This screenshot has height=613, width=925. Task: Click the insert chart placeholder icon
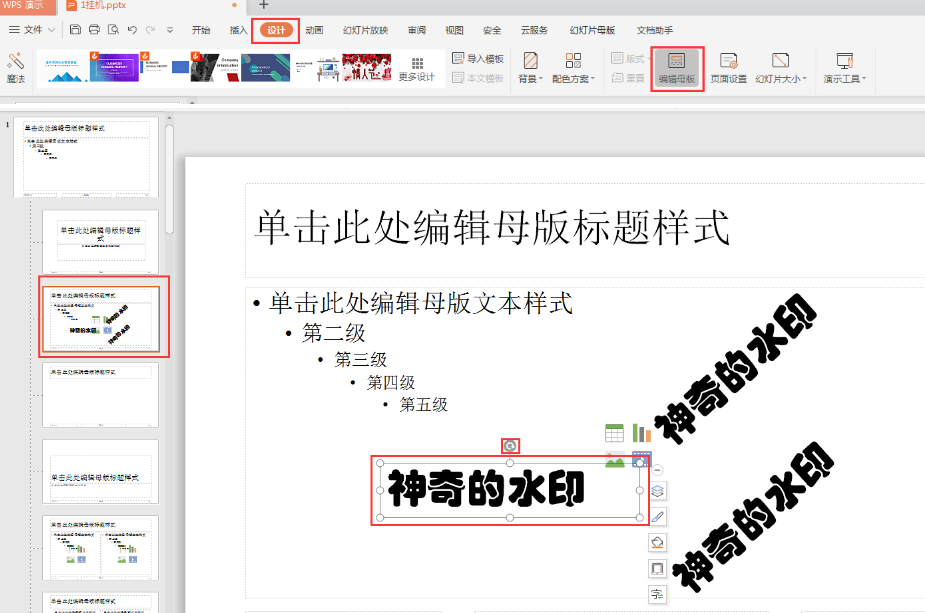point(641,433)
